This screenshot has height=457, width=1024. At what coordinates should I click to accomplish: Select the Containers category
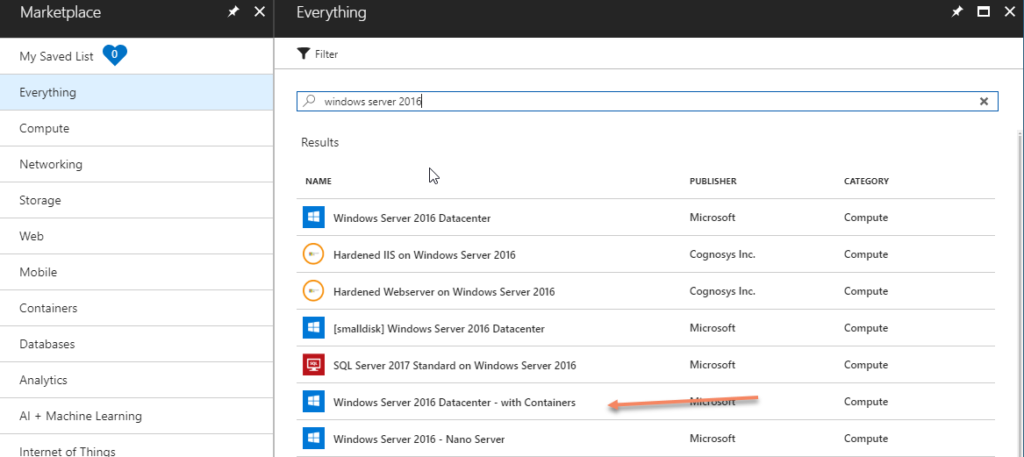[136, 308]
